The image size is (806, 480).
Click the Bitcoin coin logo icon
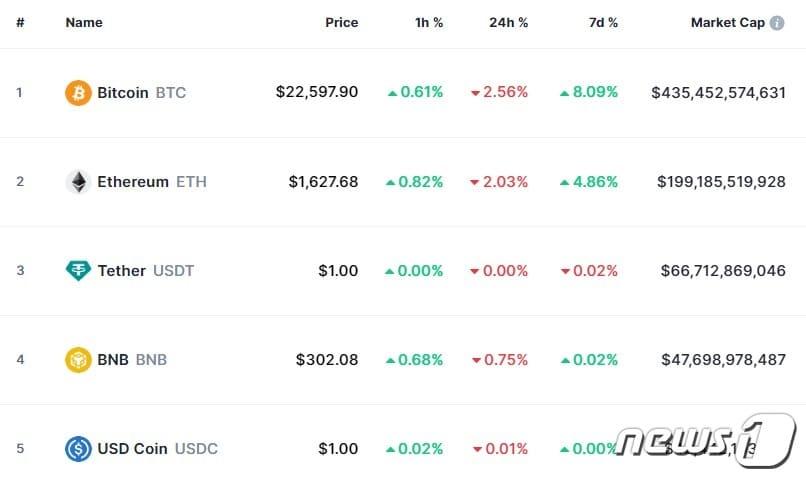(78, 93)
